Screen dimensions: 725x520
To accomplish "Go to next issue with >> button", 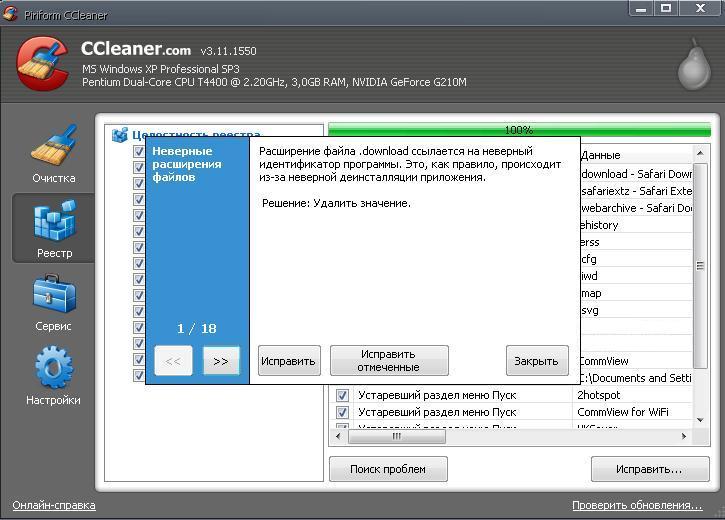I will 221,361.
